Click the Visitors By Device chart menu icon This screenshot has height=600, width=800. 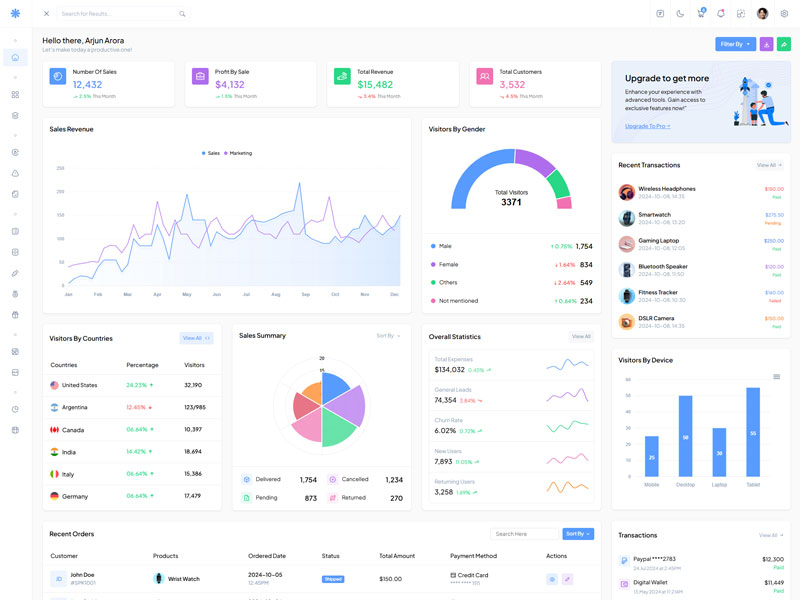[x=777, y=377]
